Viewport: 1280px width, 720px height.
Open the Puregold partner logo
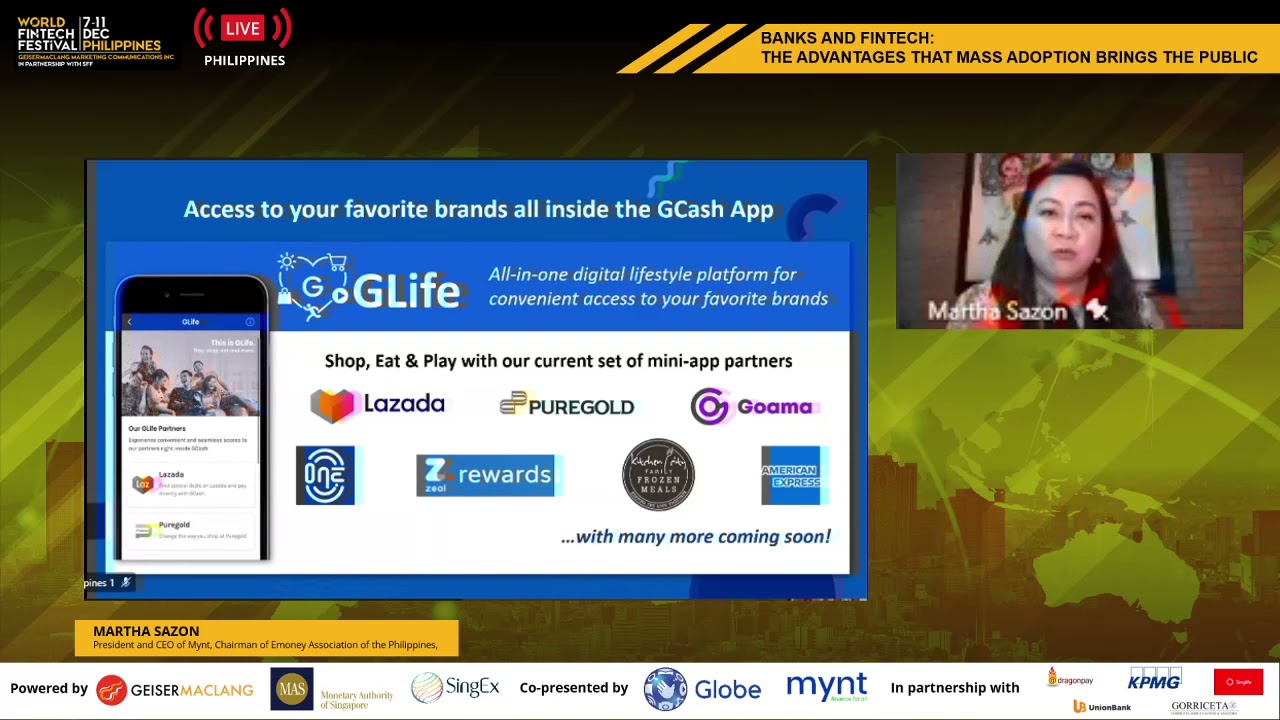(x=567, y=405)
